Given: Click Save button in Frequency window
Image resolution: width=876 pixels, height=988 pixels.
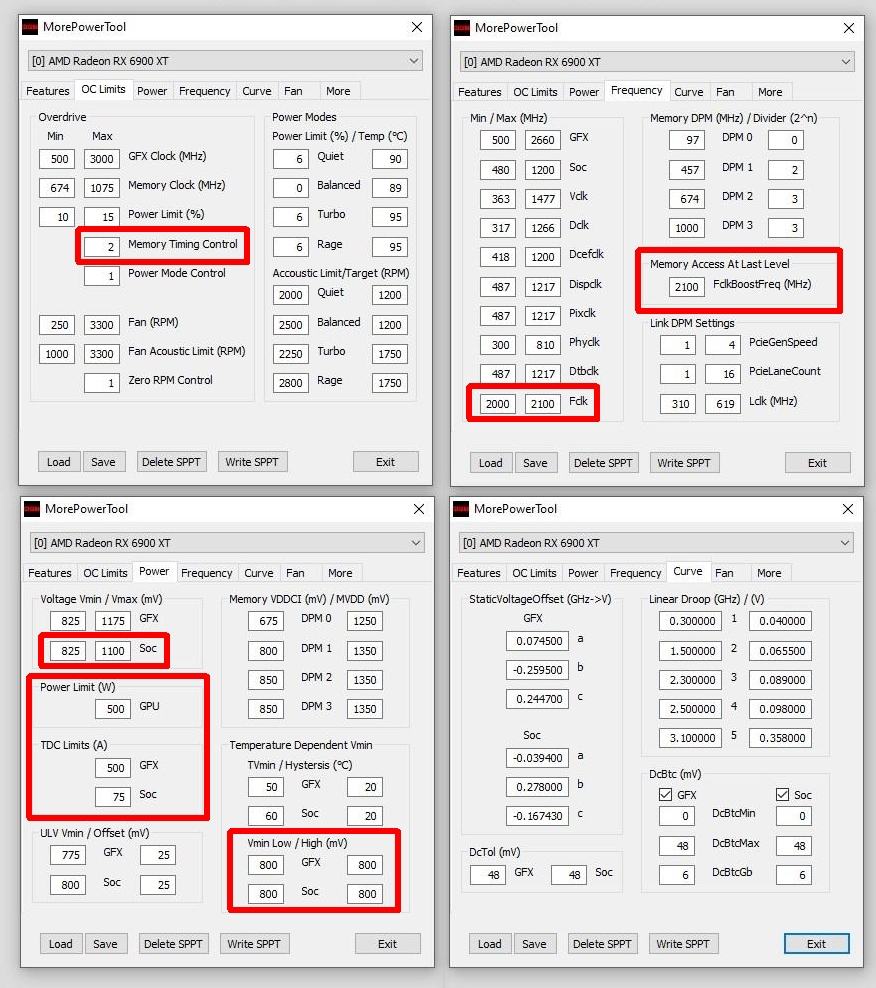Looking at the screenshot, I should (x=535, y=463).
